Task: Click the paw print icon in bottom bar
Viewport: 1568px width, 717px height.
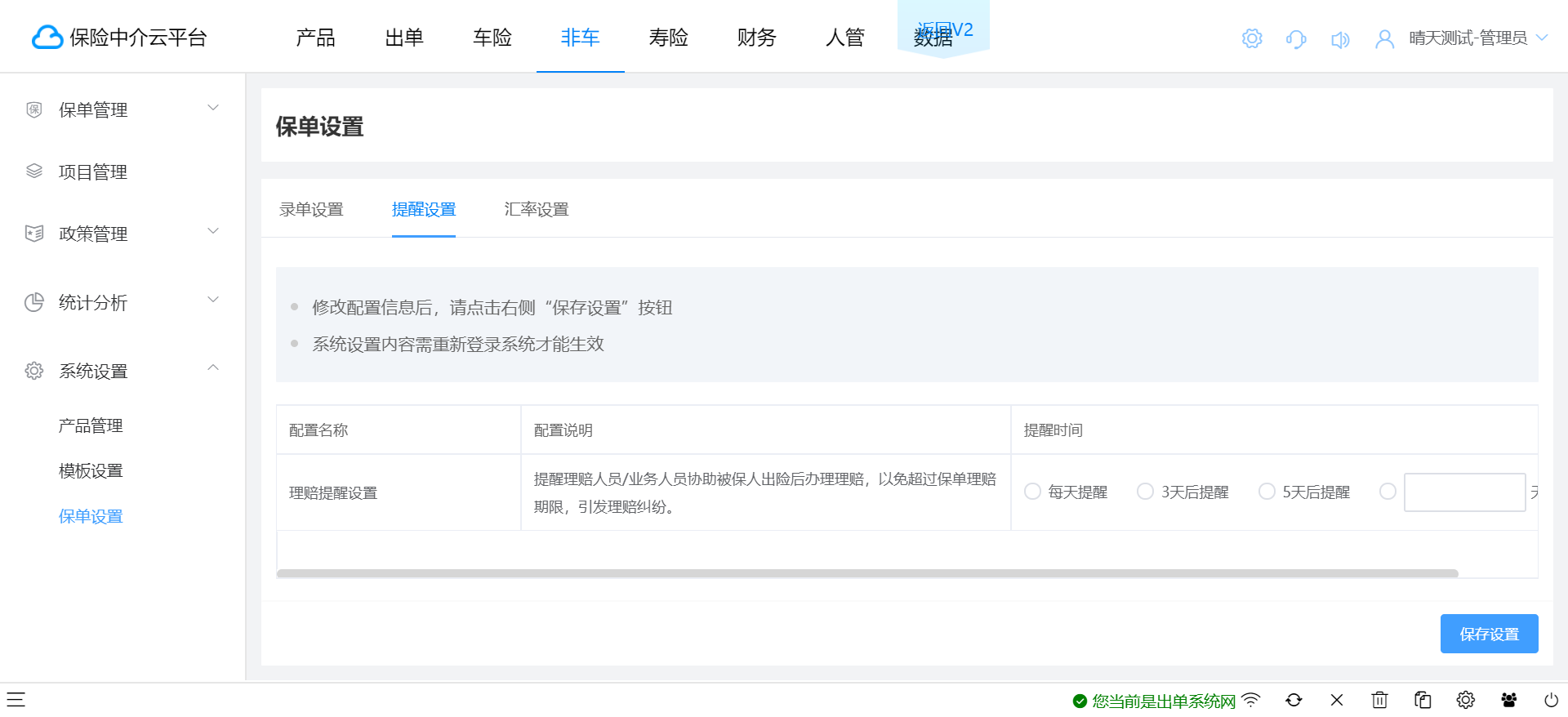Action: coord(1509,700)
